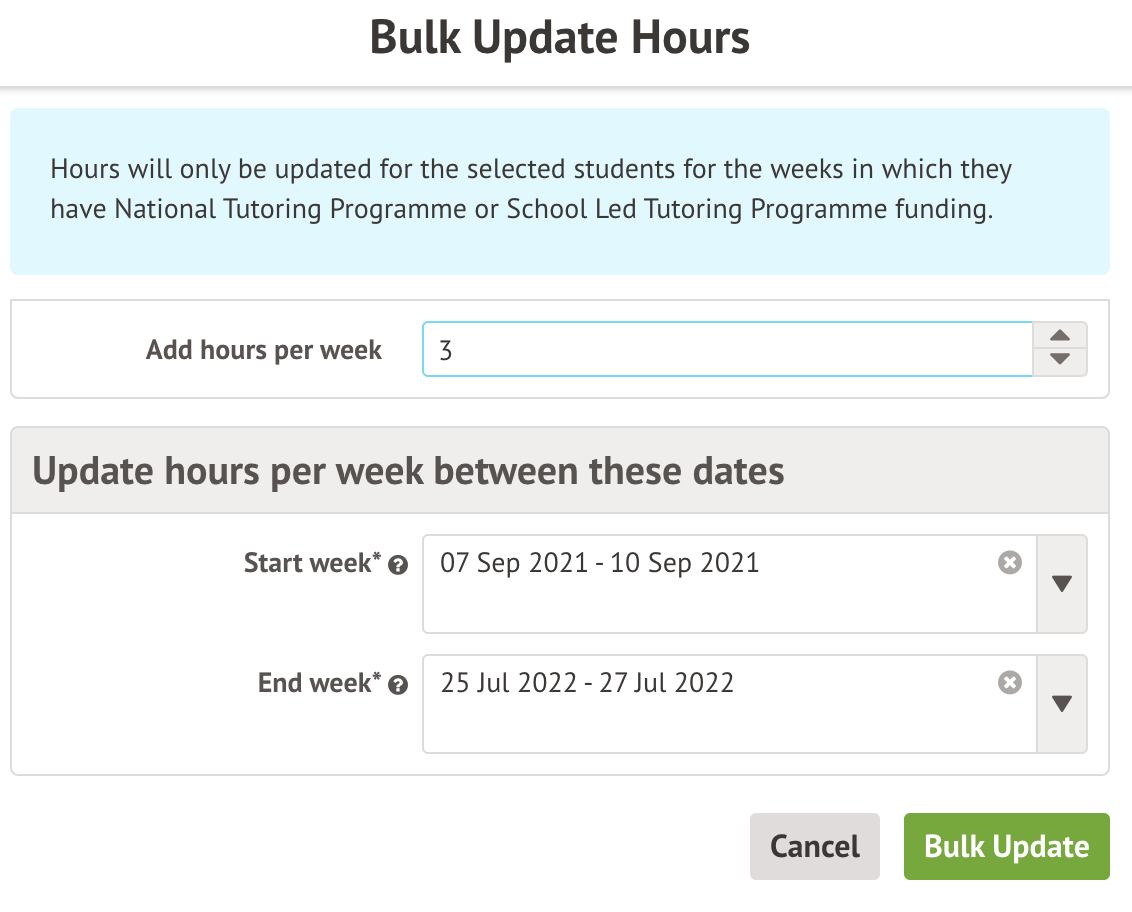Click the Start week help question icon
The width and height of the screenshot is (1132, 912).
point(398,566)
